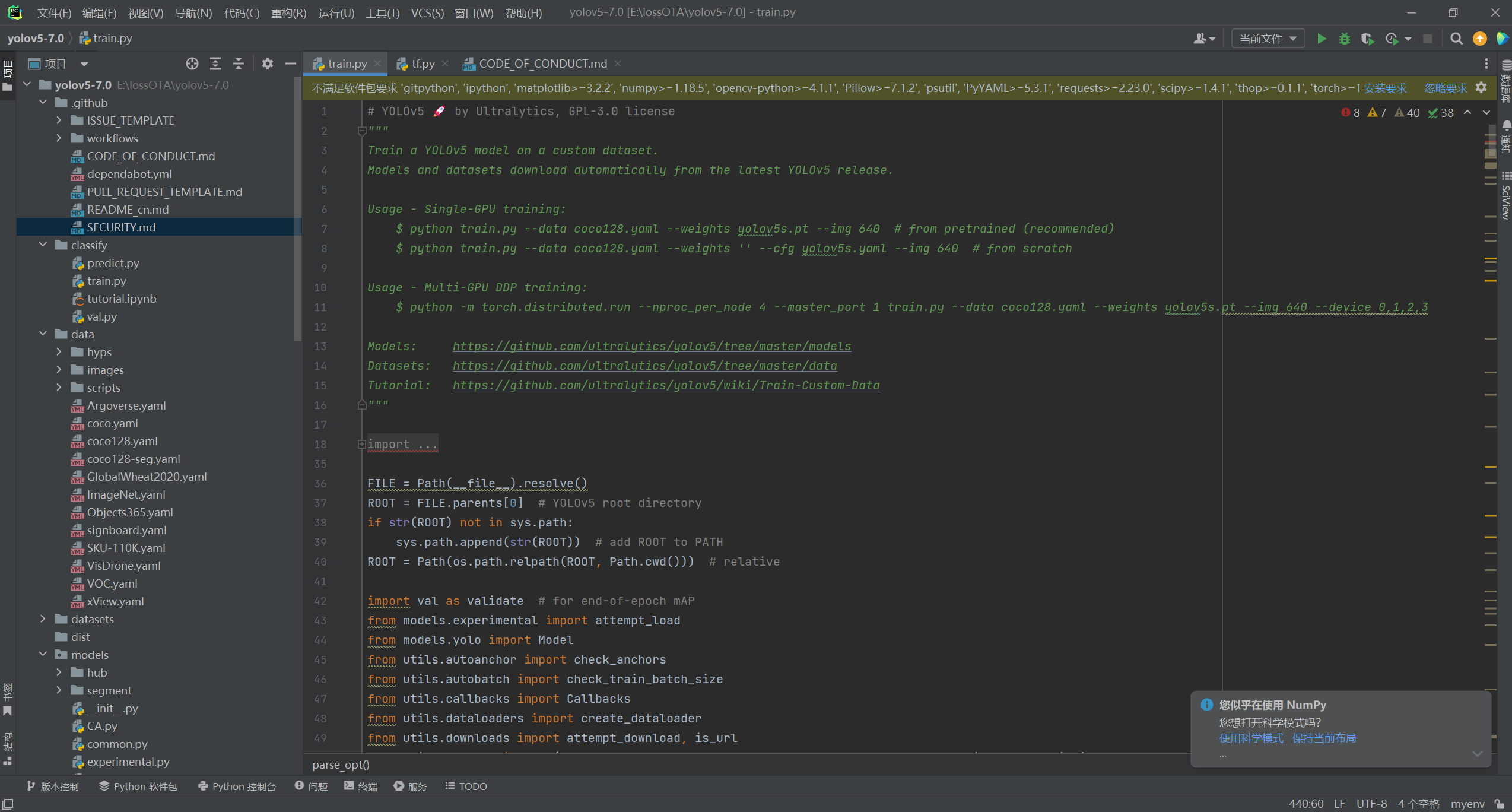
Task: Click 使用科学模式 in NumPy notification
Action: [1251, 738]
